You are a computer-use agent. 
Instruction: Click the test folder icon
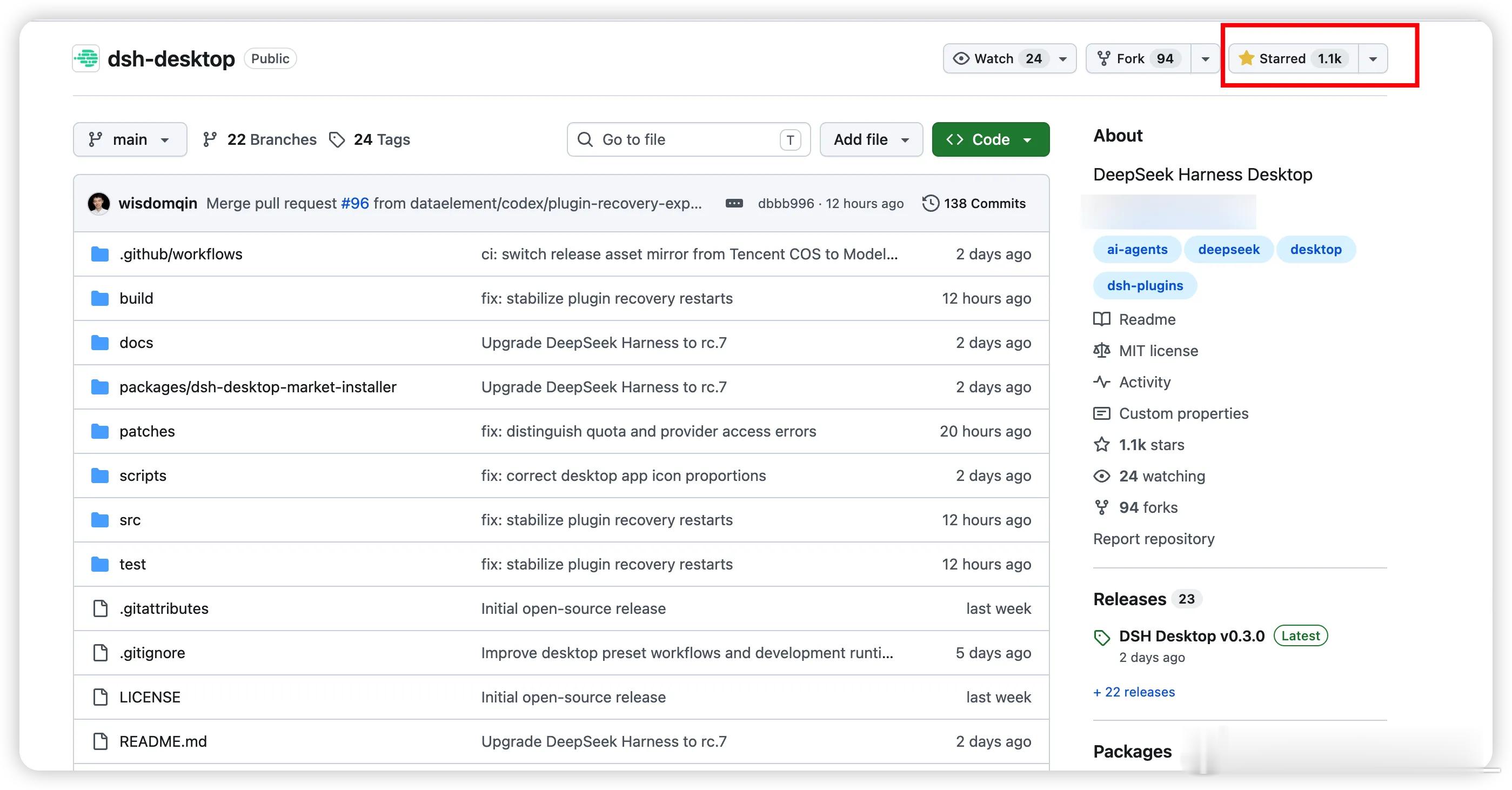[100, 564]
